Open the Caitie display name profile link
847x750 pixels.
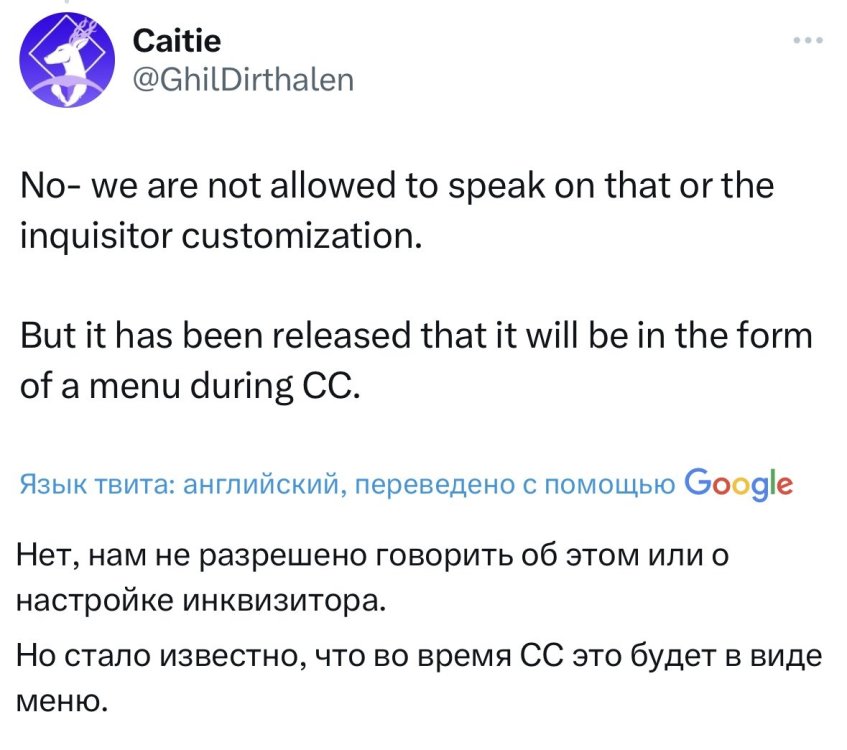click(x=177, y=41)
